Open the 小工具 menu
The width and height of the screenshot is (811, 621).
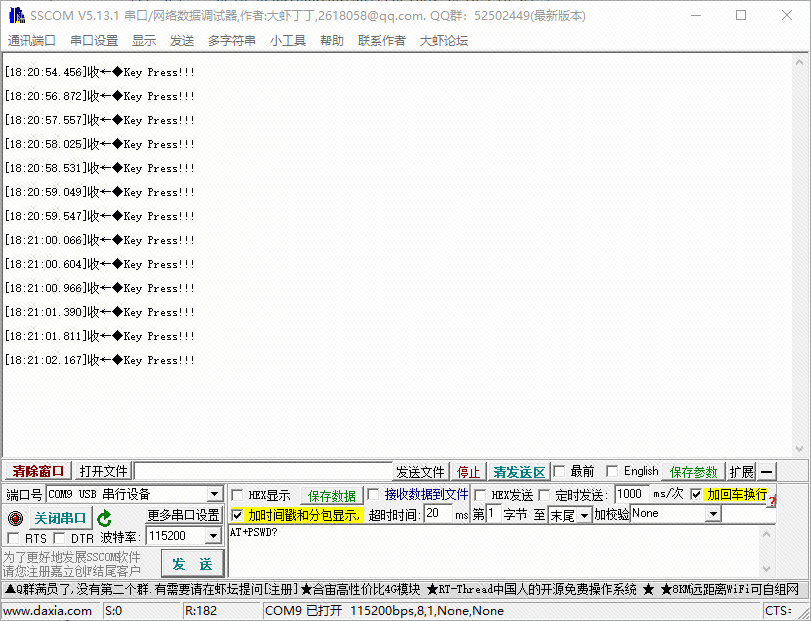click(288, 41)
